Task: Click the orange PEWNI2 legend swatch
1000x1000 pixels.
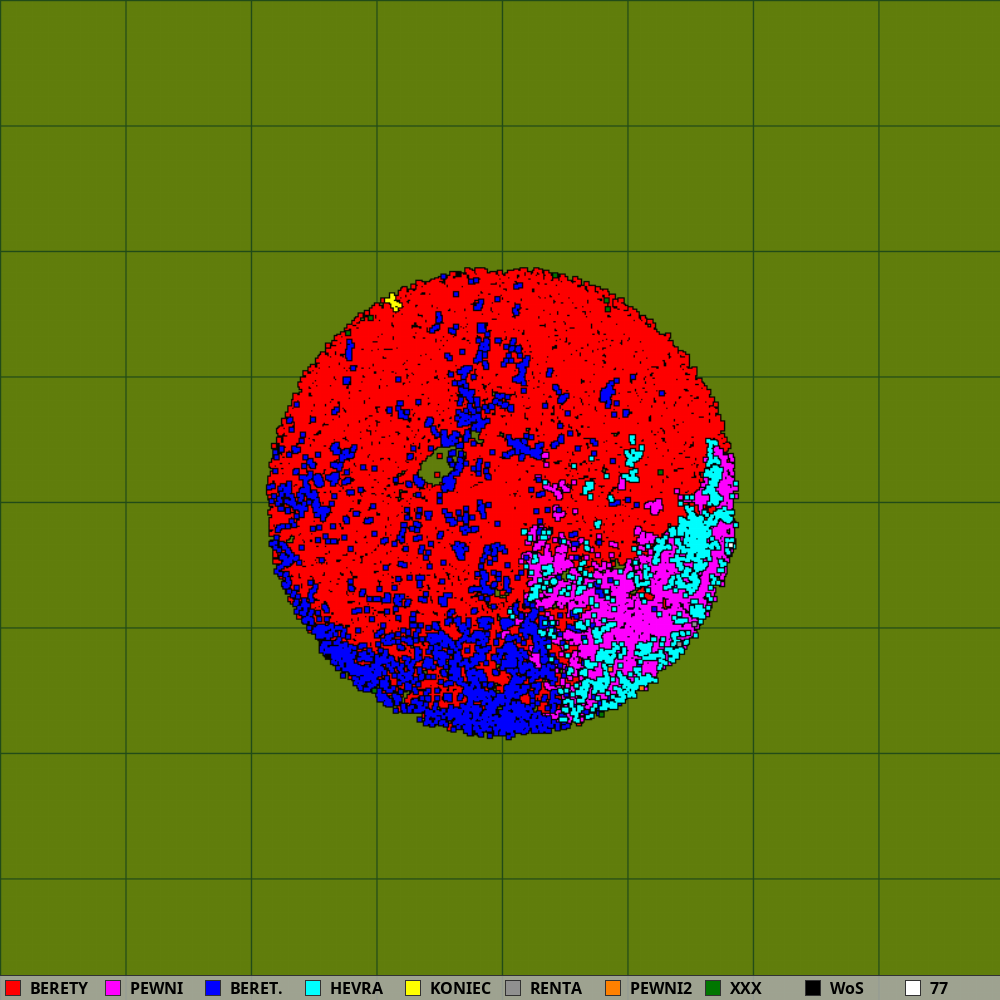Action: [x=613, y=988]
